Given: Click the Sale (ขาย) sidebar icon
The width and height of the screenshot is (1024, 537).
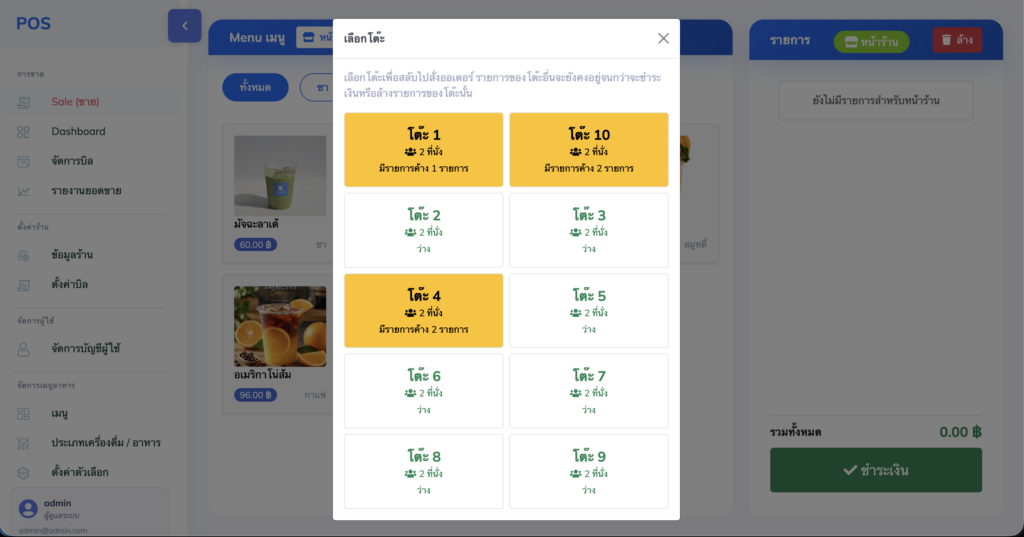Looking at the screenshot, I should point(24,102).
